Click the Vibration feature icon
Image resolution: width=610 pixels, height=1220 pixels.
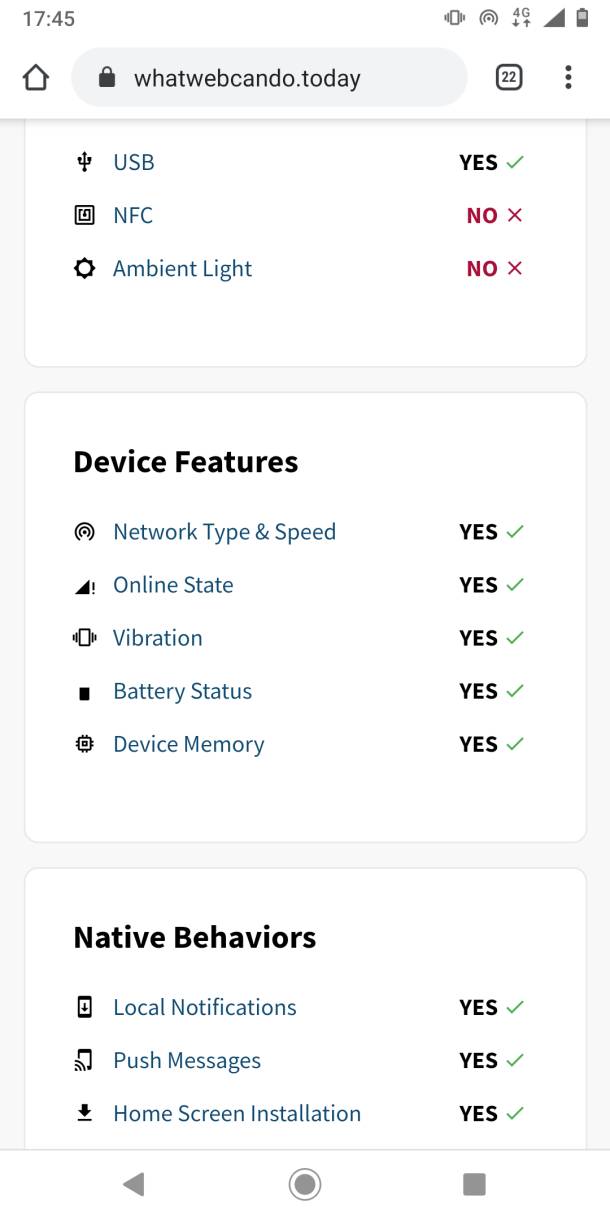point(84,637)
